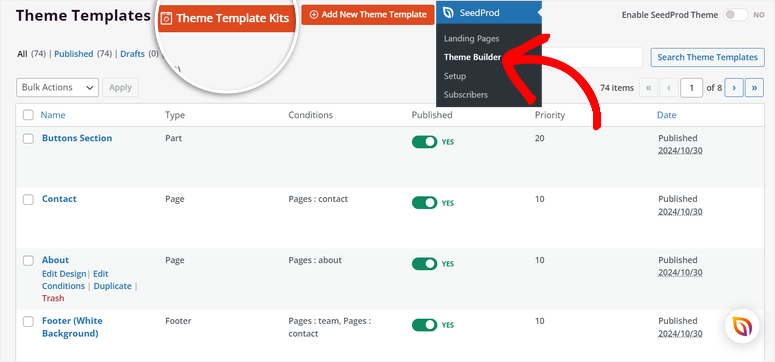Image resolution: width=775 pixels, height=362 pixels.
Task: Go to Subscribers menu item
Action: click(x=466, y=94)
